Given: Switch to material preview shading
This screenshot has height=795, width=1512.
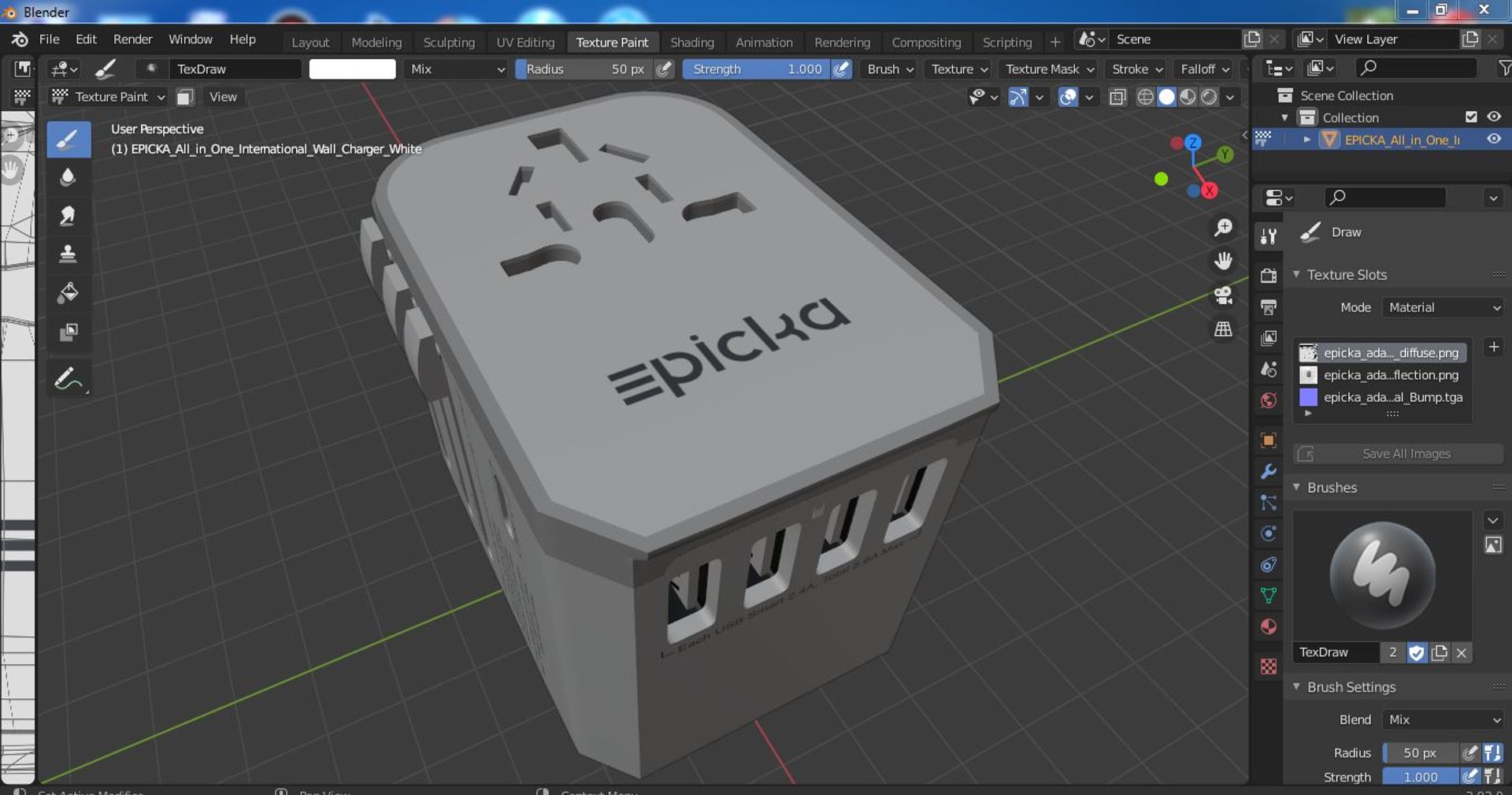Looking at the screenshot, I should click(1188, 97).
